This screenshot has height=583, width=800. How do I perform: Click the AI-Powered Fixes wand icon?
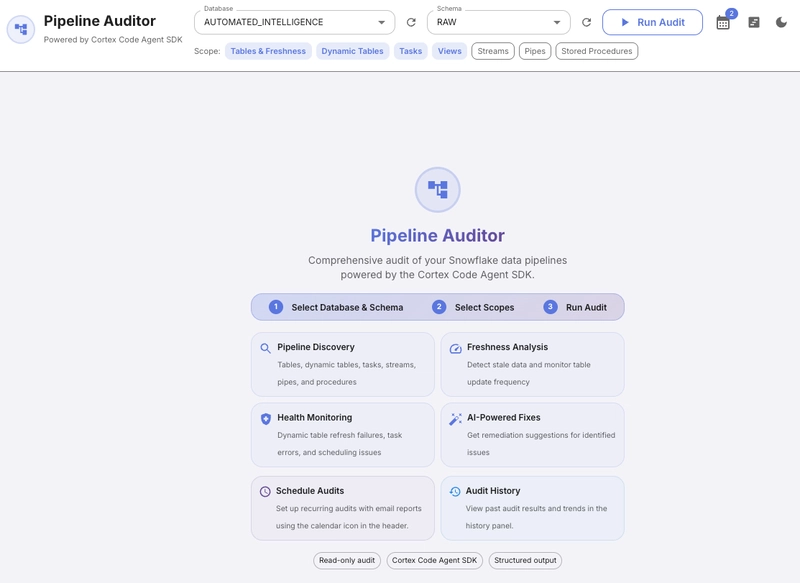click(455, 419)
